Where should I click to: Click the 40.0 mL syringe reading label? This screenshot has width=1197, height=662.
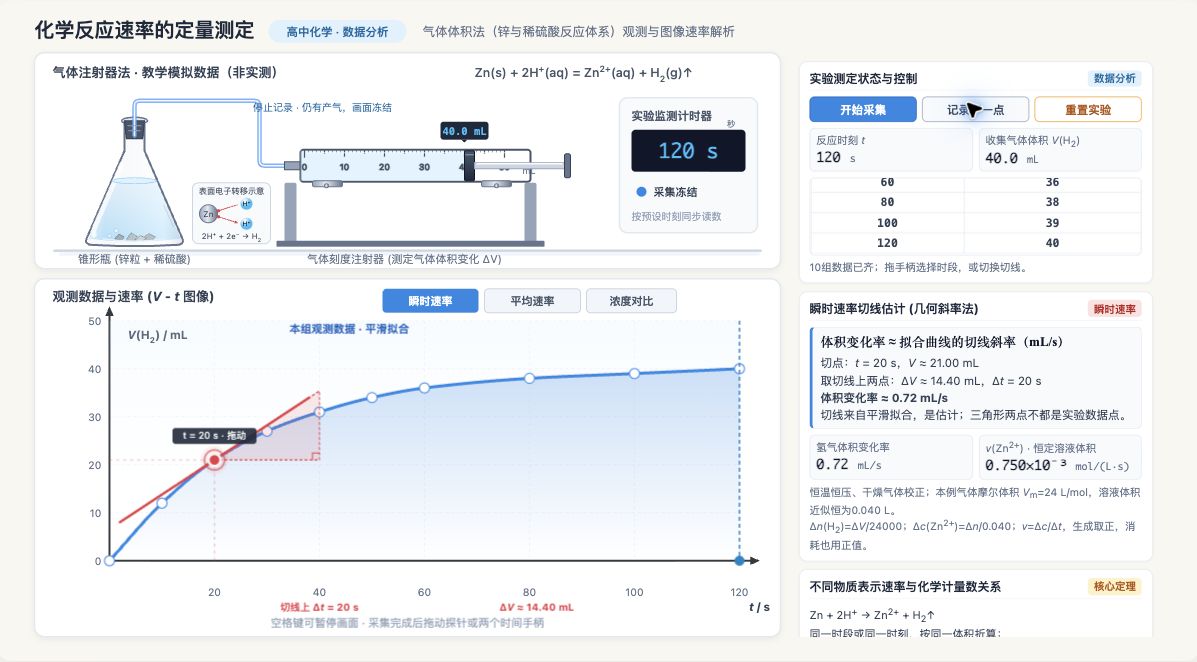(x=464, y=131)
